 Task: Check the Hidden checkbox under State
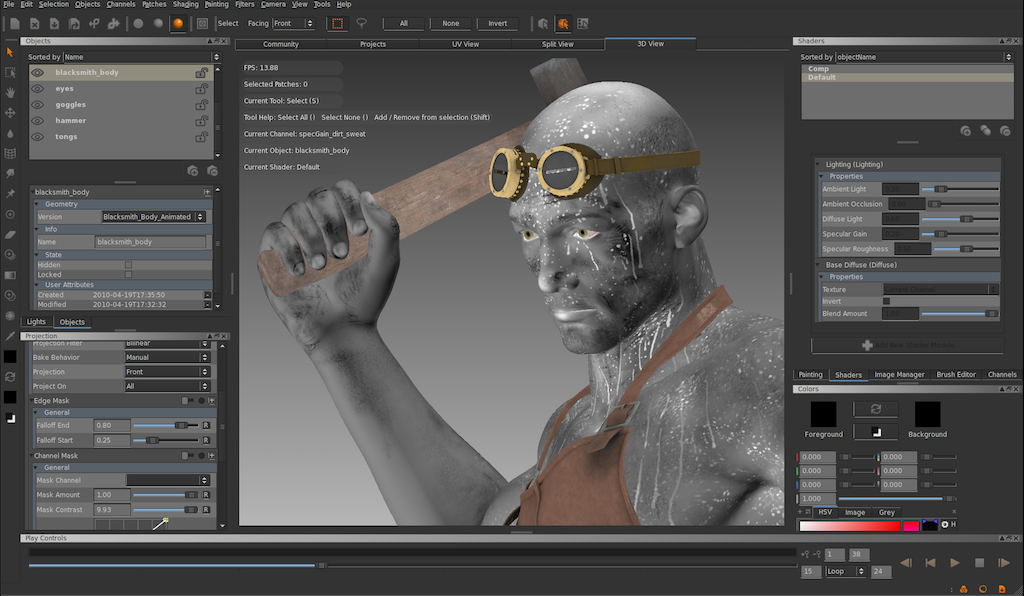coord(128,265)
